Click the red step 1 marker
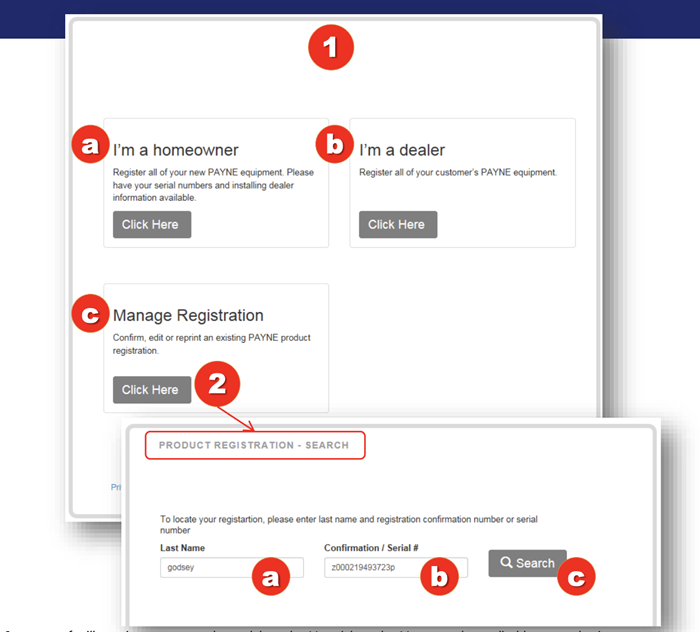 (331, 47)
